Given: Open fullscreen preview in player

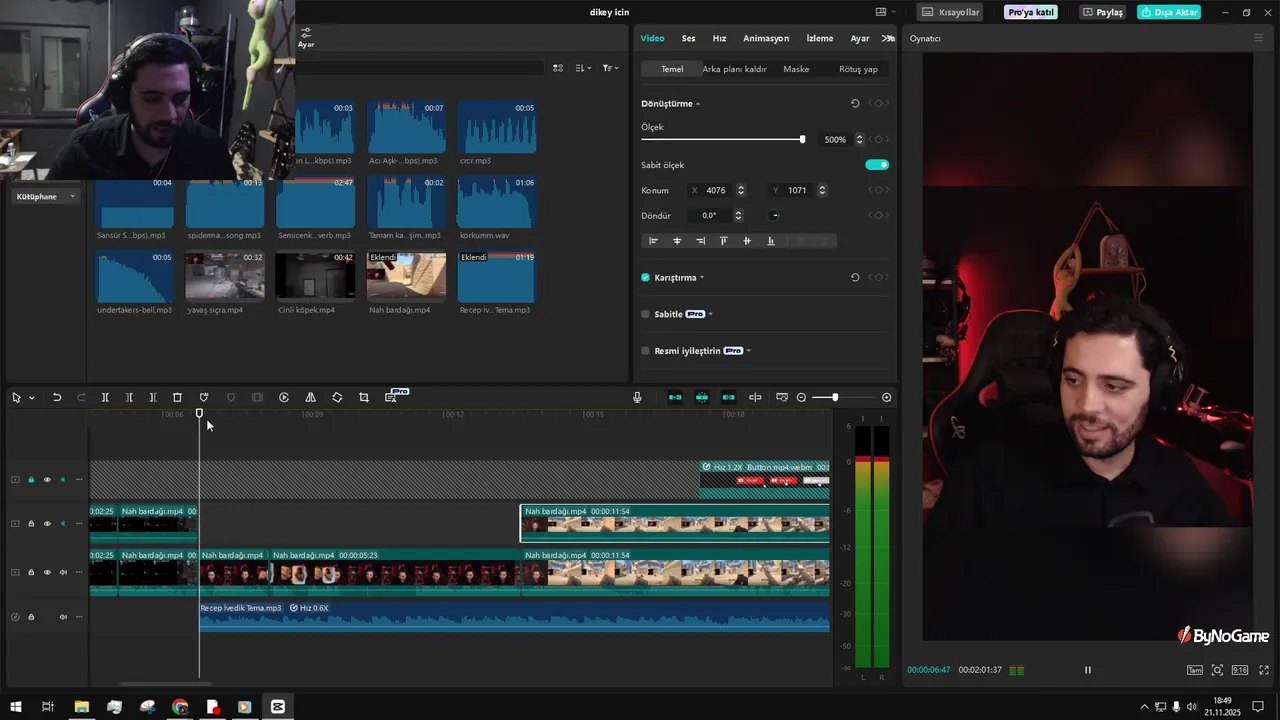Looking at the screenshot, I should (1264, 670).
